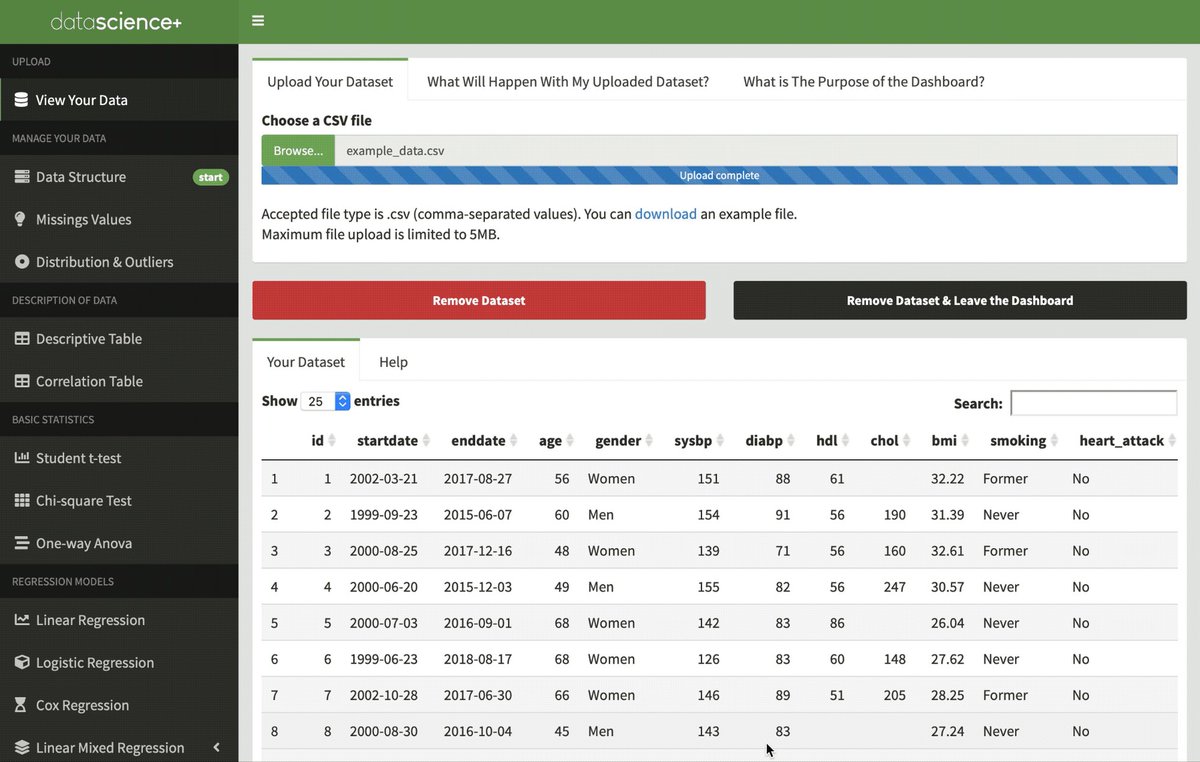Image resolution: width=1200 pixels, height=762 pixels.
Task: Switch to Upload Your Dataset tab
Action: 330,82
